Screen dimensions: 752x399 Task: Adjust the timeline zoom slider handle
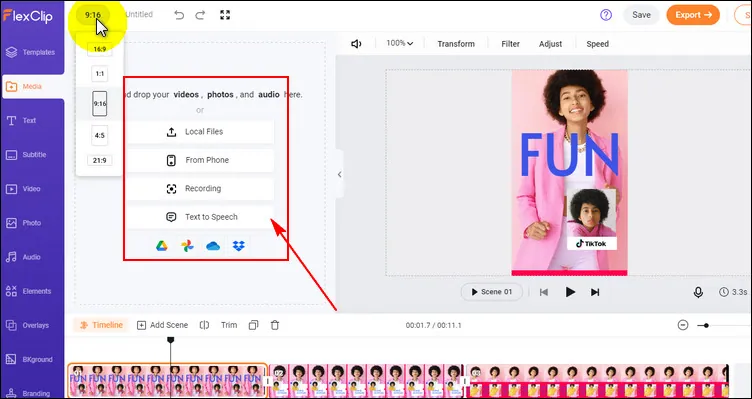[706, 326]
